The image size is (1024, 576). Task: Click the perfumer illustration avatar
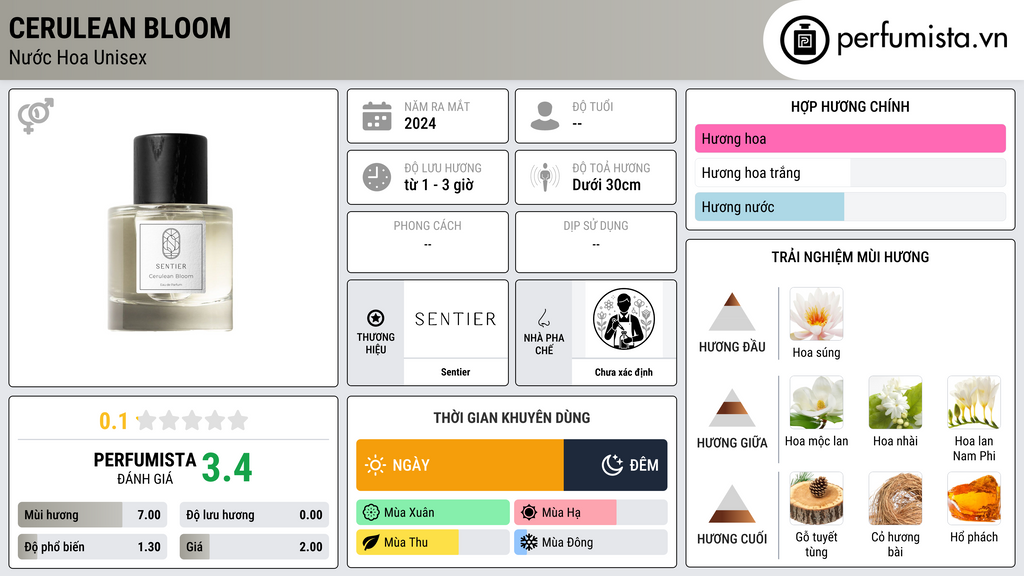pyautogui.click(x=624, y=319)
